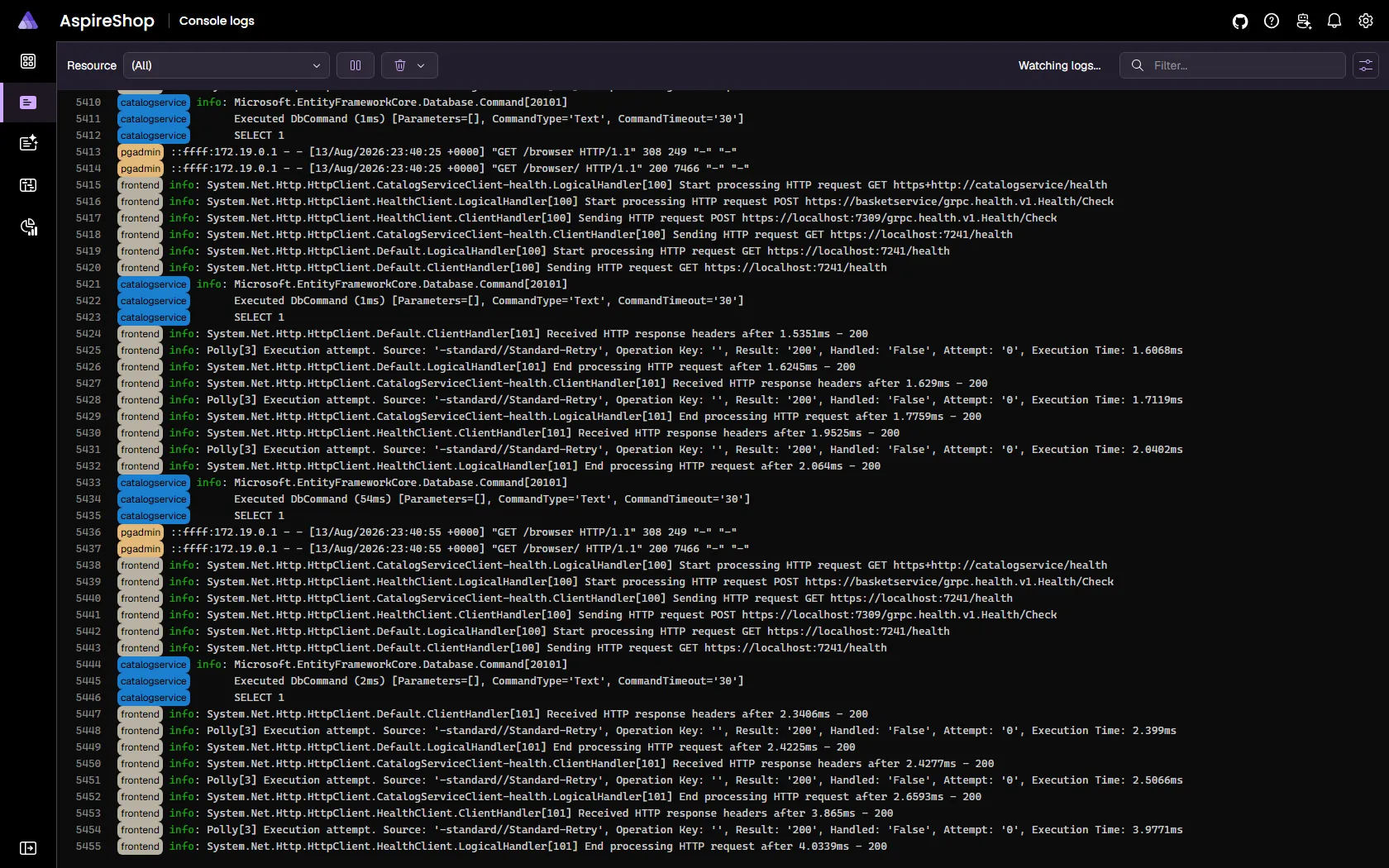Open the Copilot chat icon

pos(1303,21)
